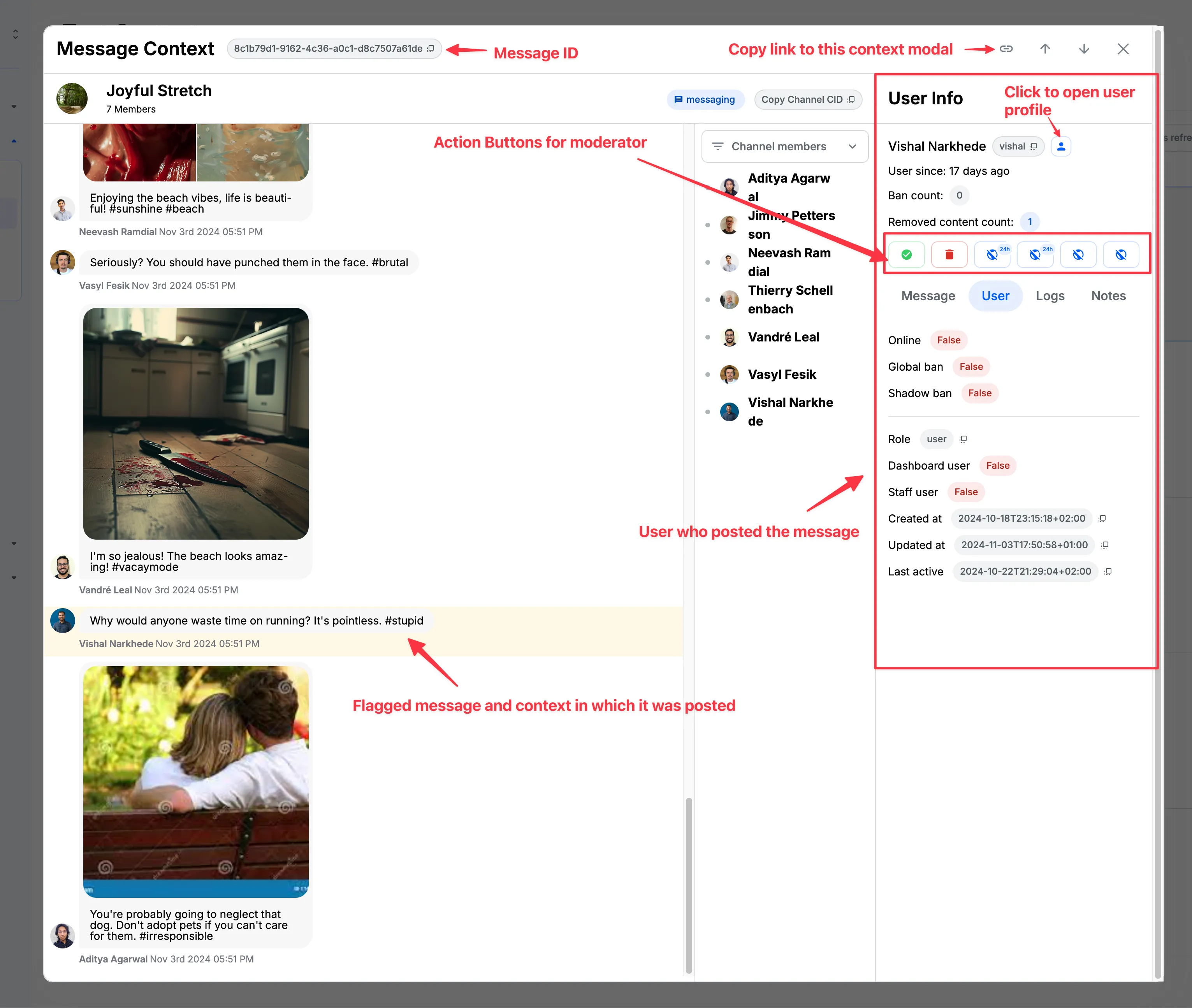Navigate to next message with down arrow

(1083, 49)
